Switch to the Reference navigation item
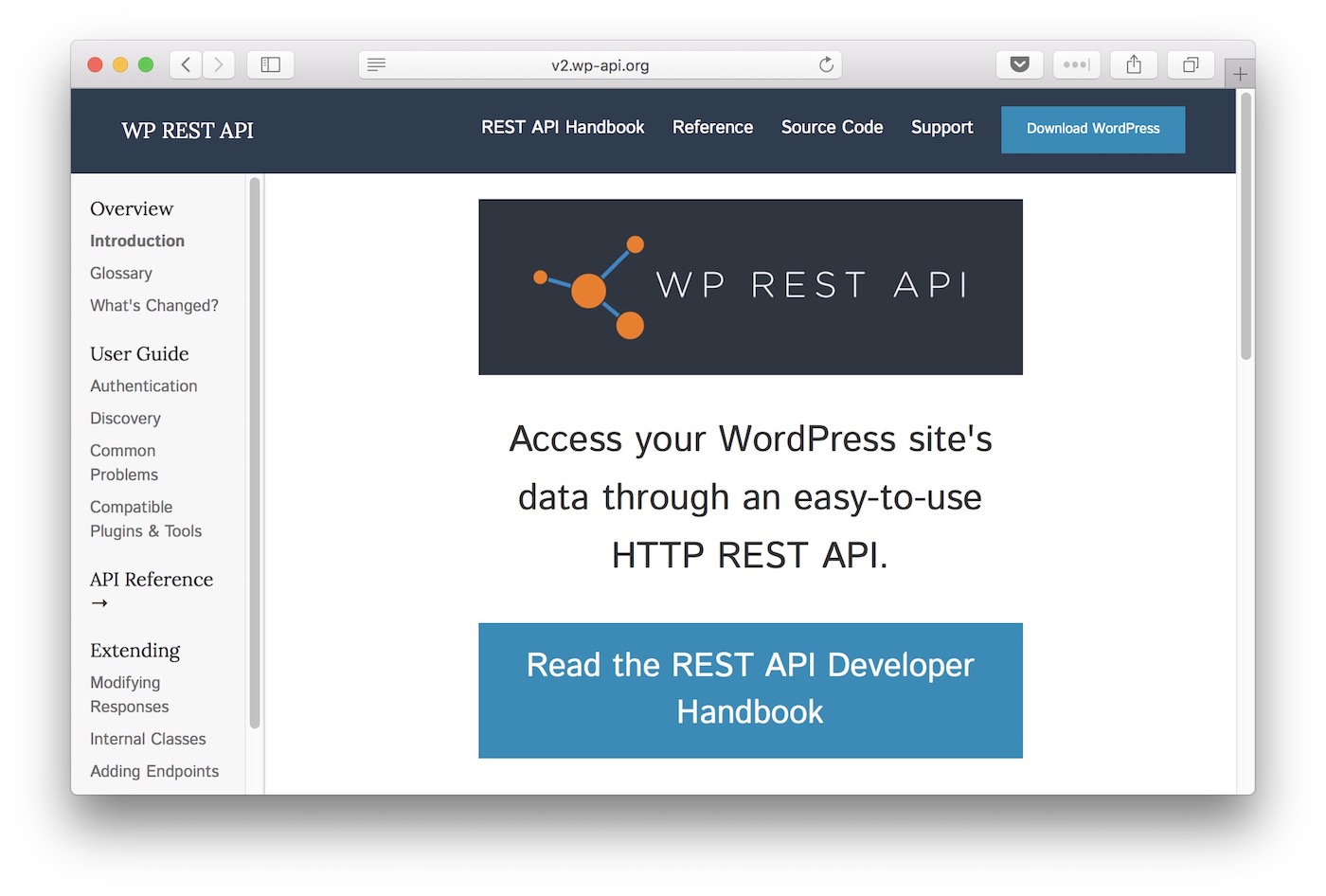Screen dimensions: 1326x896 (x=712, y=127)
